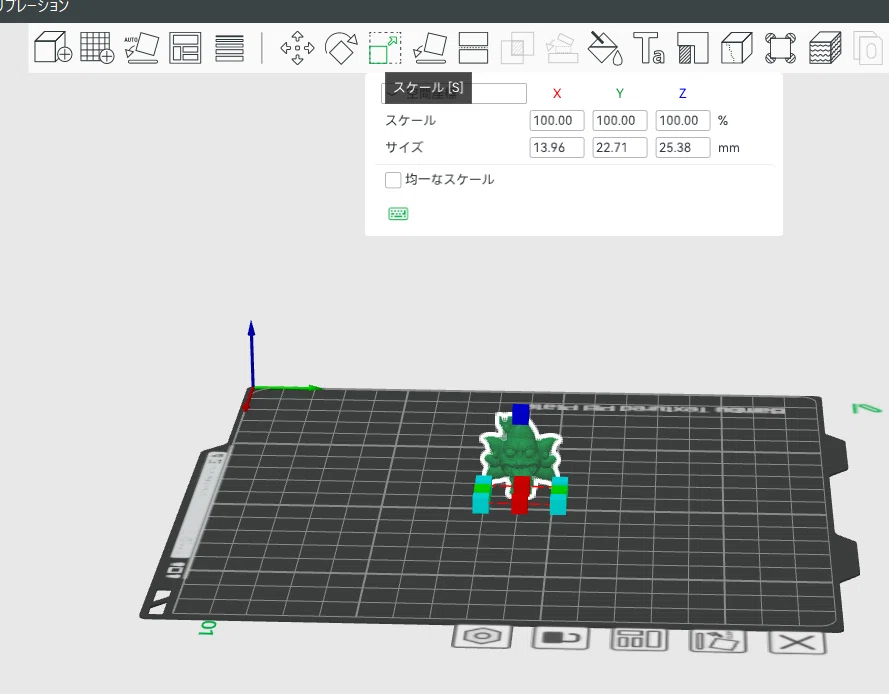Select the Text shape tool
Viewport: 889px width, 694px height.
[x=649, y=48]
